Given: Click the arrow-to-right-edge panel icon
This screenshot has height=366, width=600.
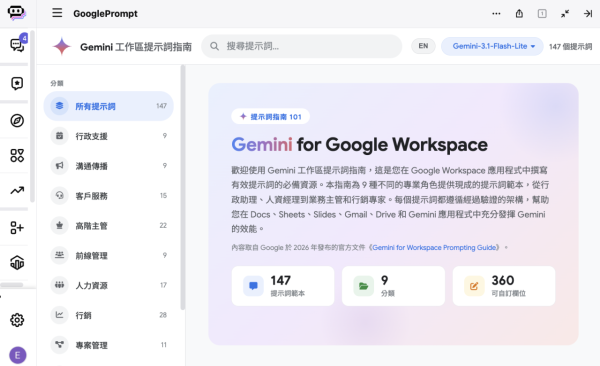Looking at the screenshot, I should click(588, 13).
